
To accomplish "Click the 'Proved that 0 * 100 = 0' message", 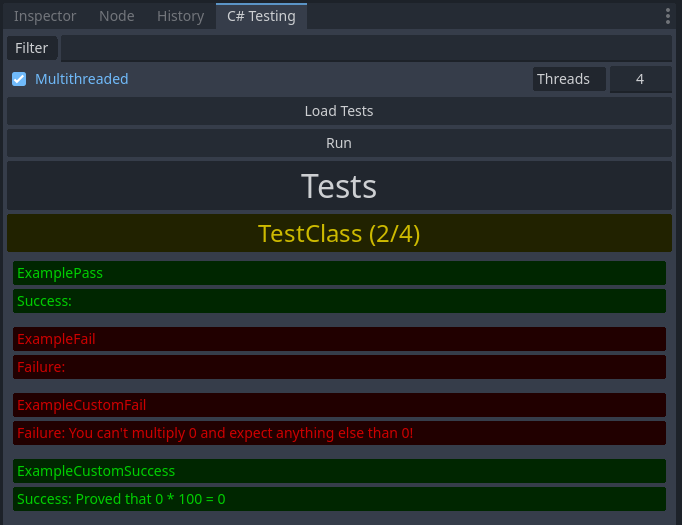I will pyautogui.click(x=339, y=499).
